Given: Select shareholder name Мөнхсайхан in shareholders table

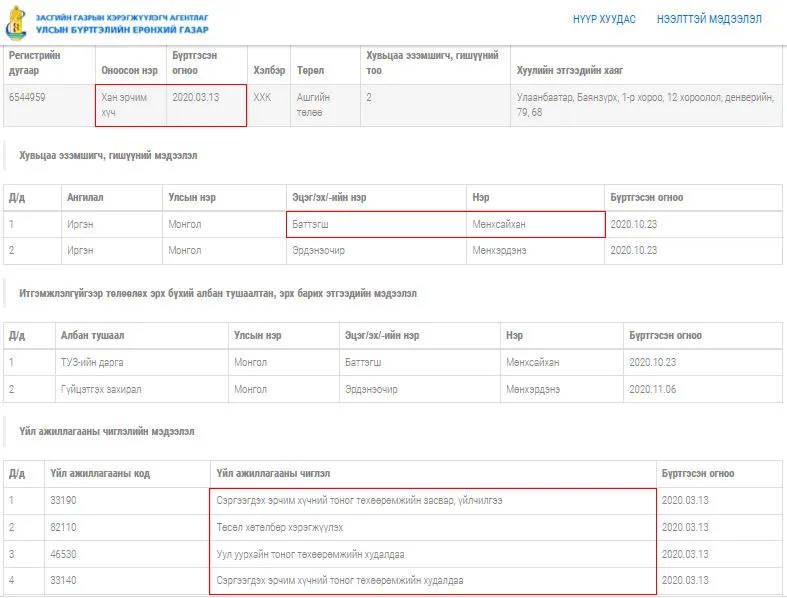Looking at the screenshot, I should pyautogui.click(x=499, y=224).
